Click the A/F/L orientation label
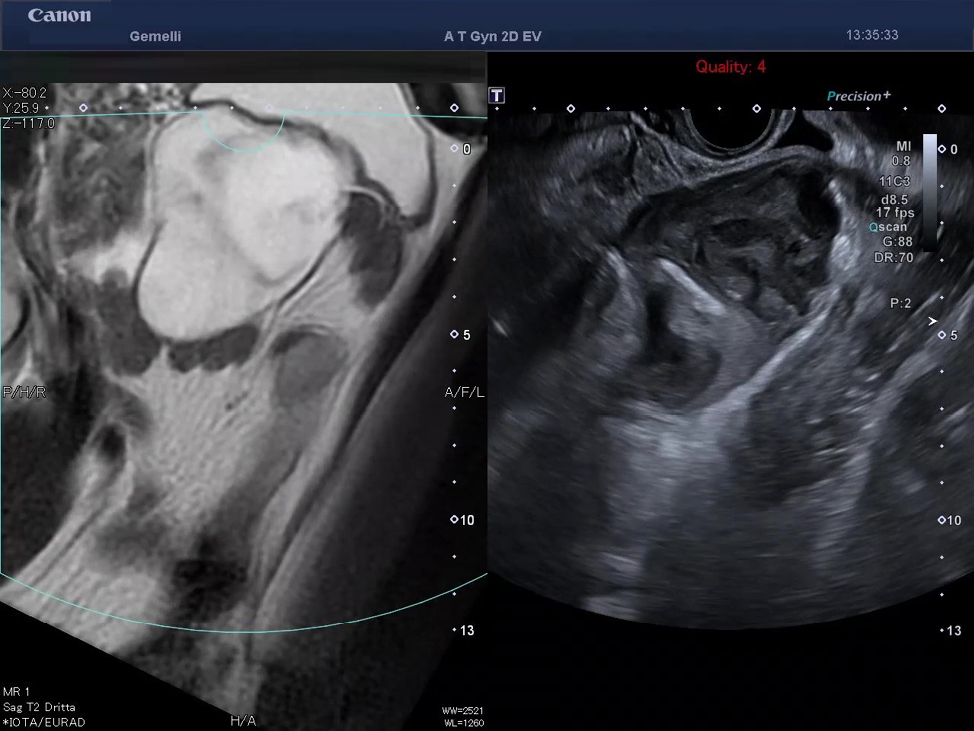 465,392
